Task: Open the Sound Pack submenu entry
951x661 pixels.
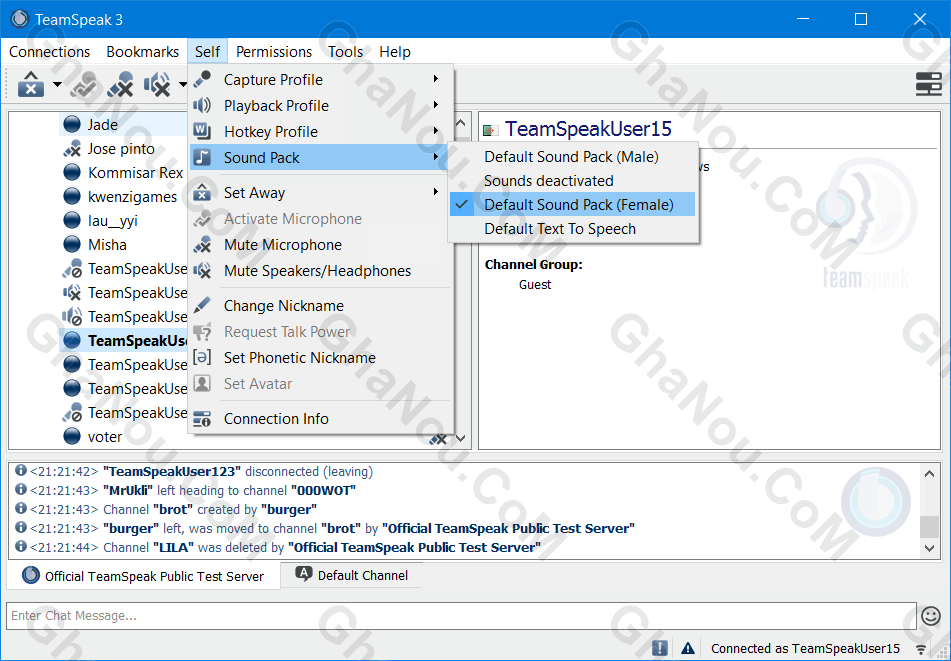Action: [321, 158]
